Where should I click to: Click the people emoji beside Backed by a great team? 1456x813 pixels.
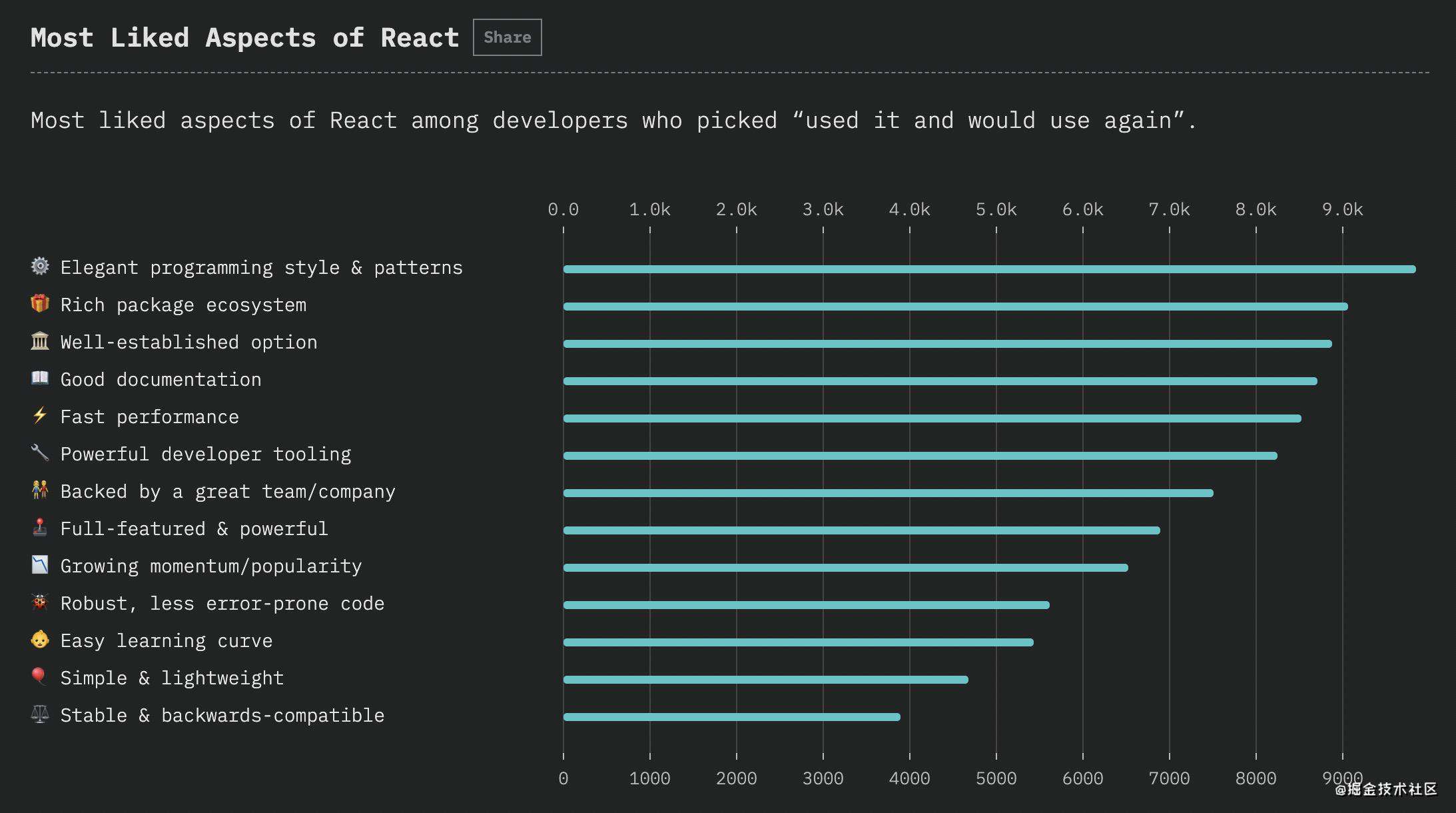[40, 490]
